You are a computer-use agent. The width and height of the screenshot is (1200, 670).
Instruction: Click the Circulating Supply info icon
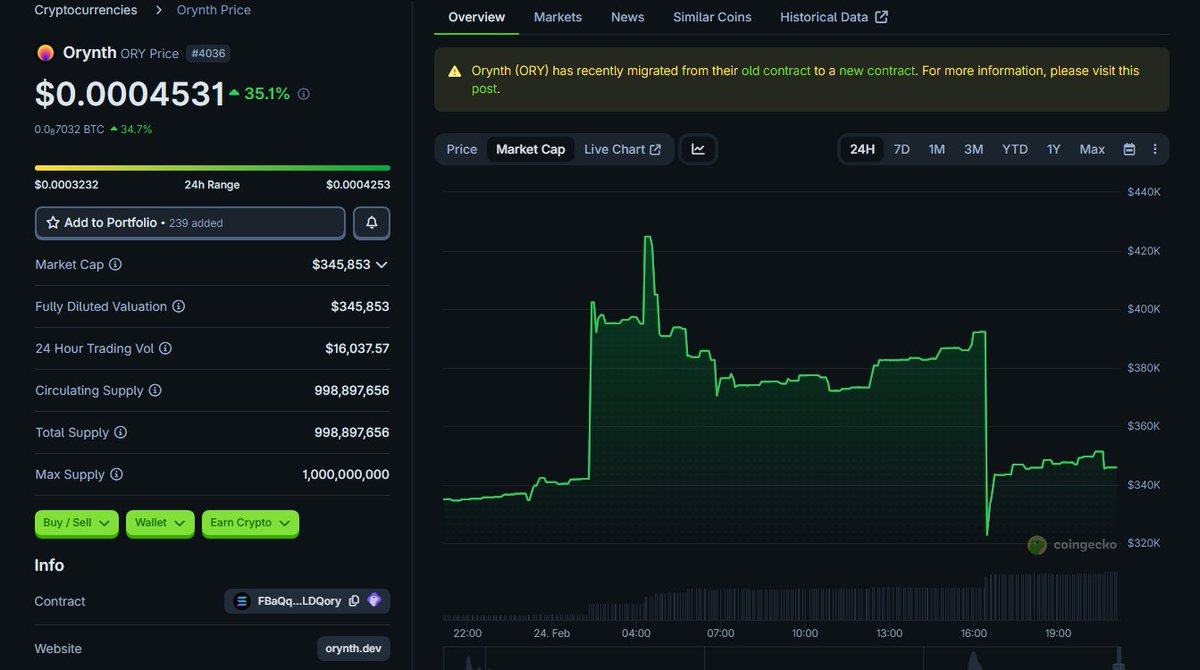pos(155,391)
